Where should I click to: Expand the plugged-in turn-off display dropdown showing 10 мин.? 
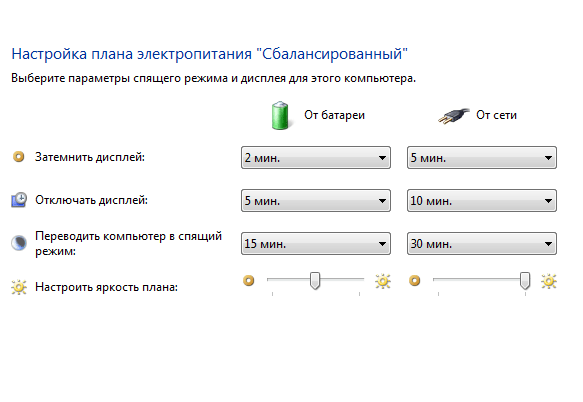pos(482,201)
